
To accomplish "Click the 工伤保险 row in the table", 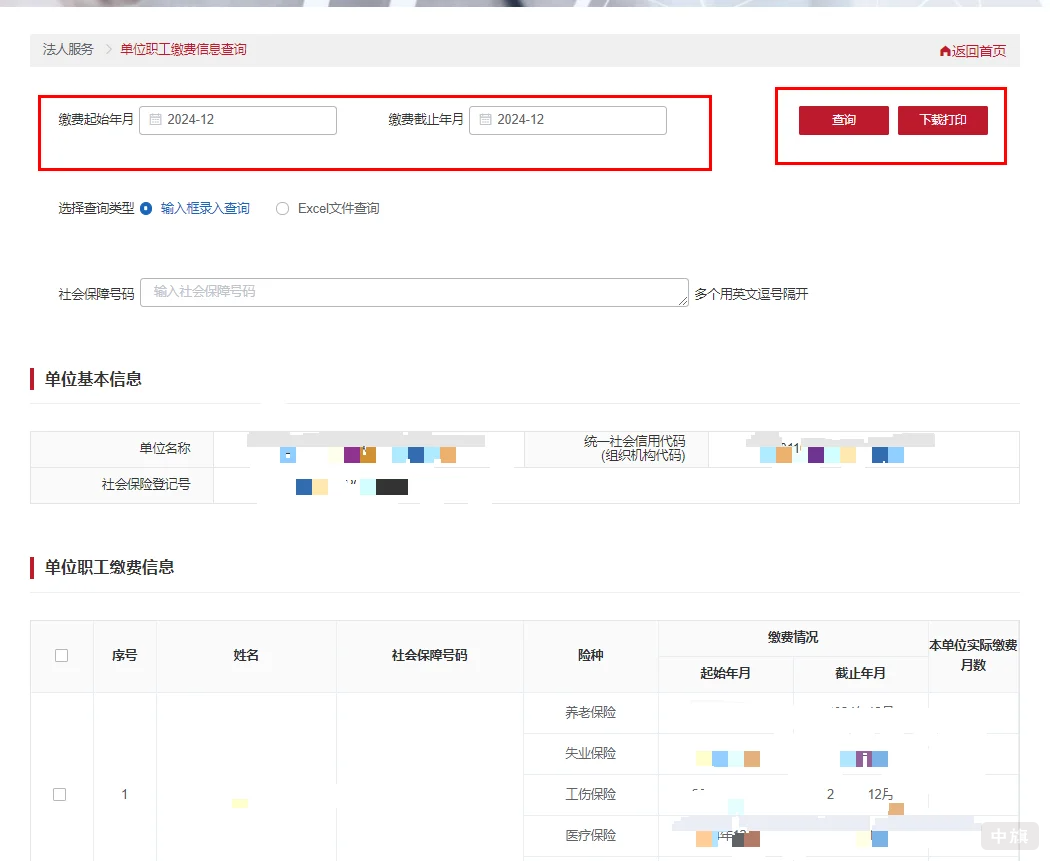I will coord(590,794).
